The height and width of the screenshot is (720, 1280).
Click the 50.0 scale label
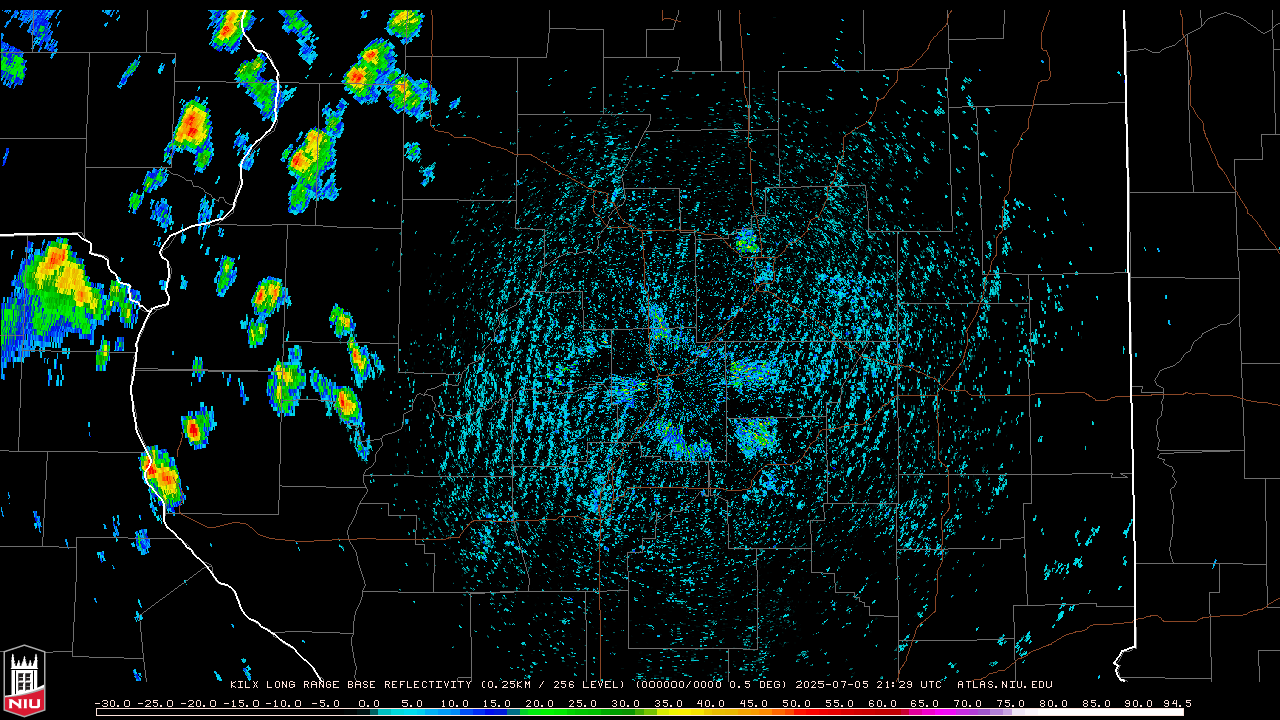pos(796,703)
